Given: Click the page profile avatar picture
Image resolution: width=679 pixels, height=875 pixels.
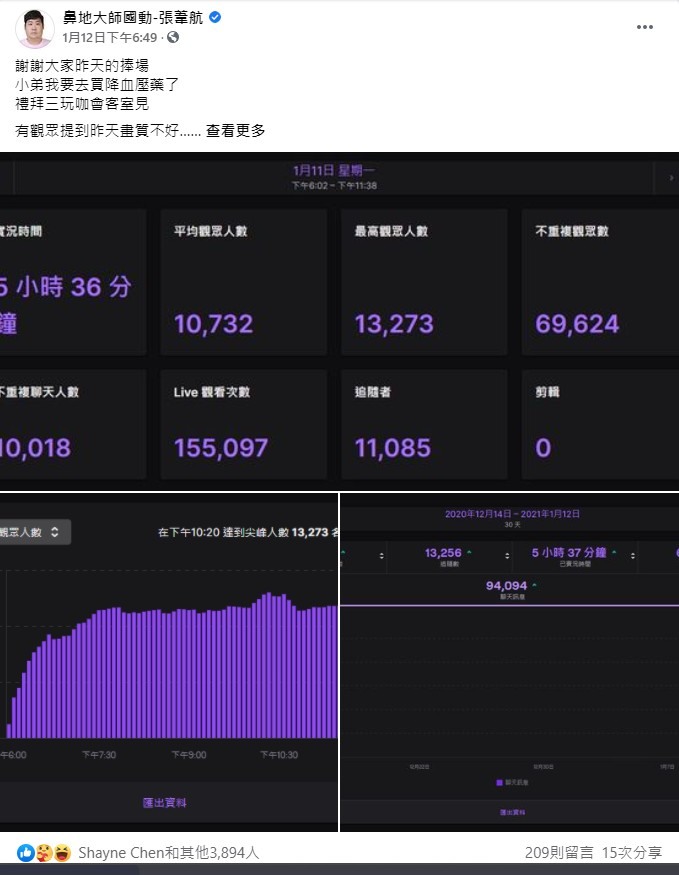Looking at the screenshot, I should coord(34,28).
